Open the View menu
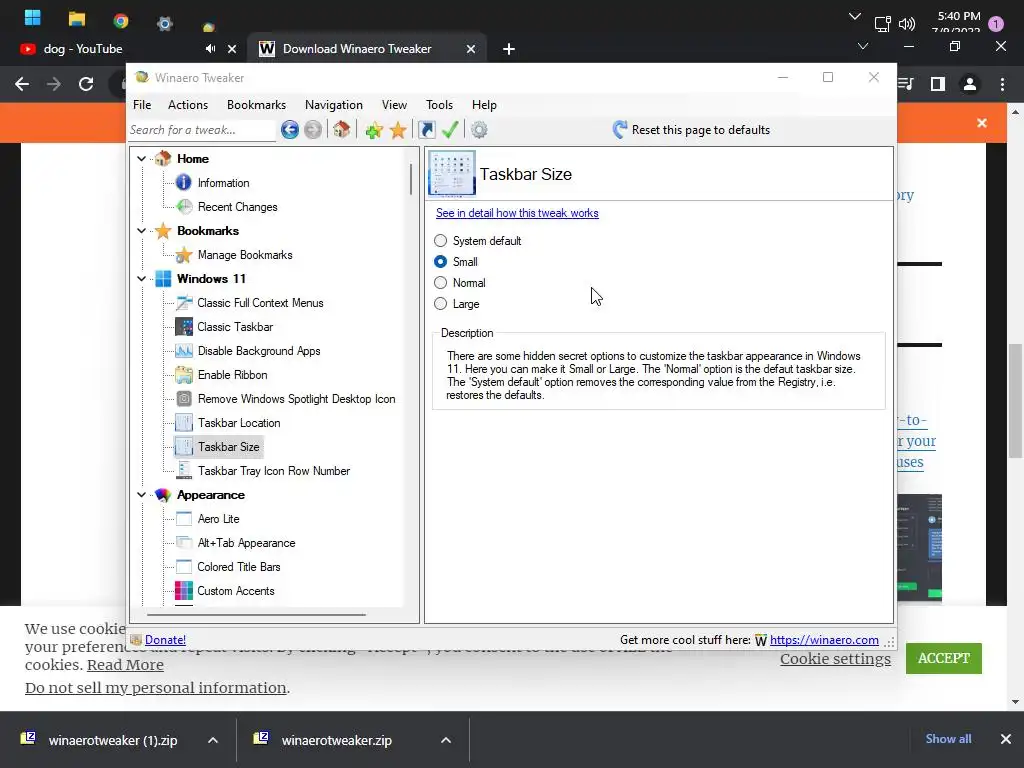This screenshot has width=1024, height=768. tap(394, 104)
